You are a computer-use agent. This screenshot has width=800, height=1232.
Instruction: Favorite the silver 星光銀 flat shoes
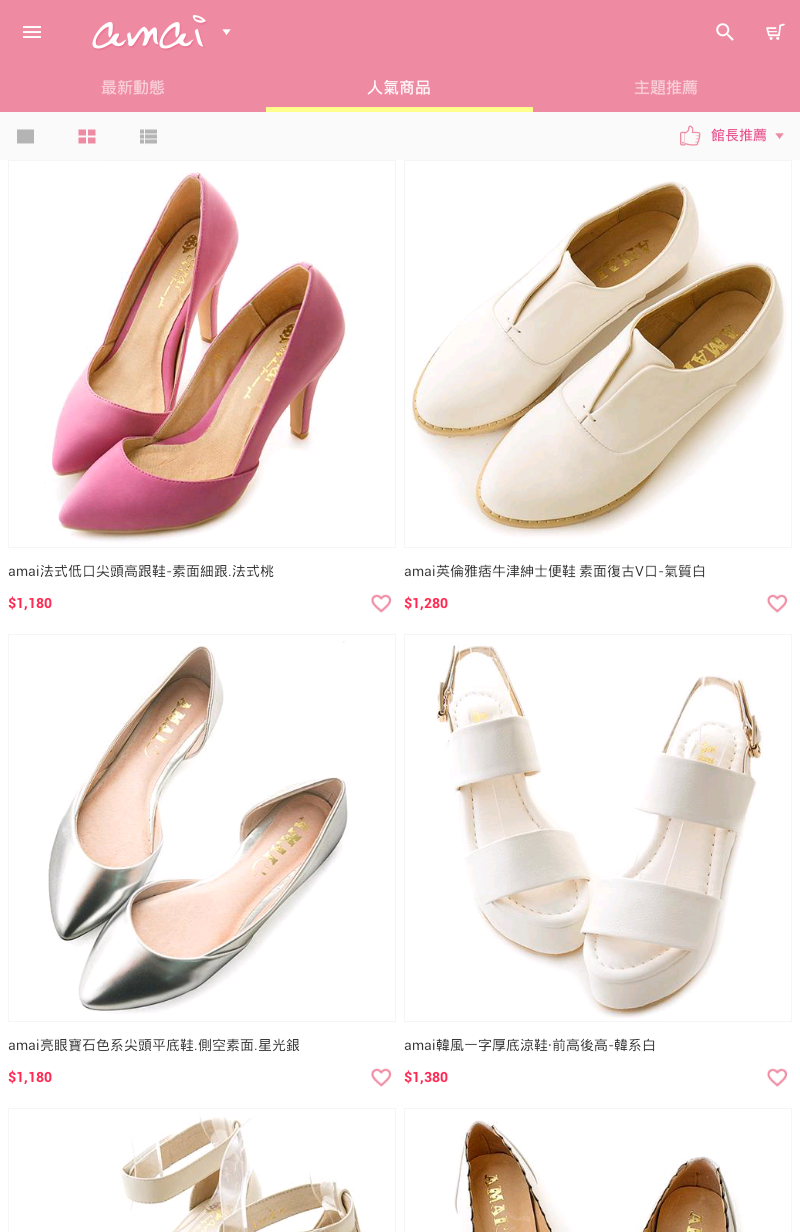coord(381,1077)
